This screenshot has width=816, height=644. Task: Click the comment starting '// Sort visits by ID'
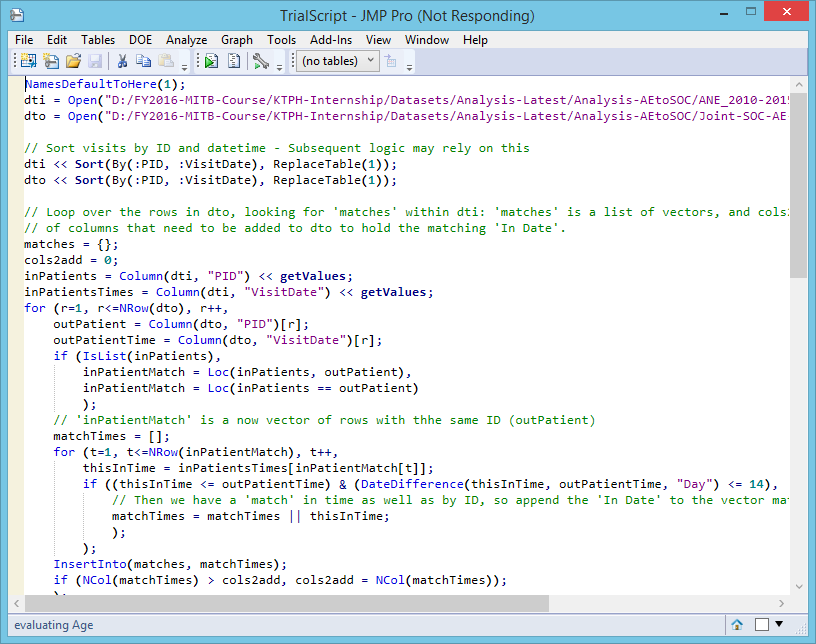(277, 148)
